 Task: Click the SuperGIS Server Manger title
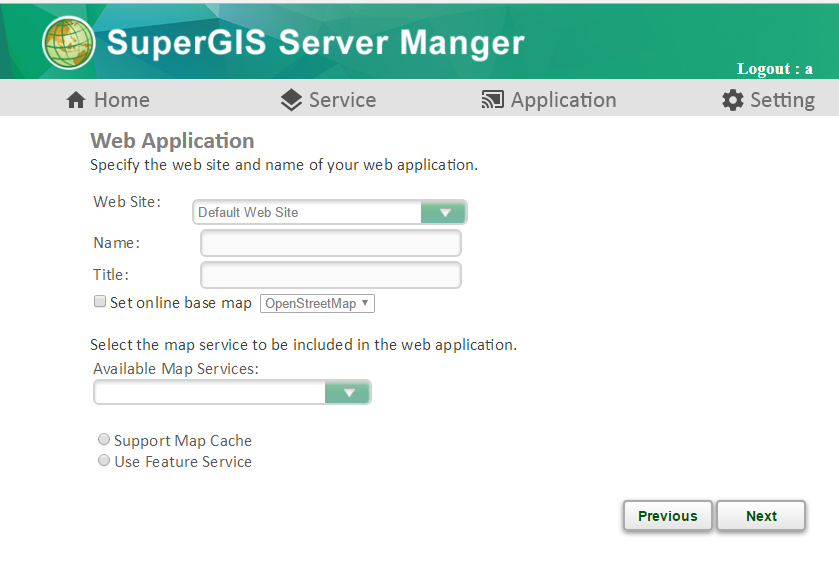click(316, 43)
